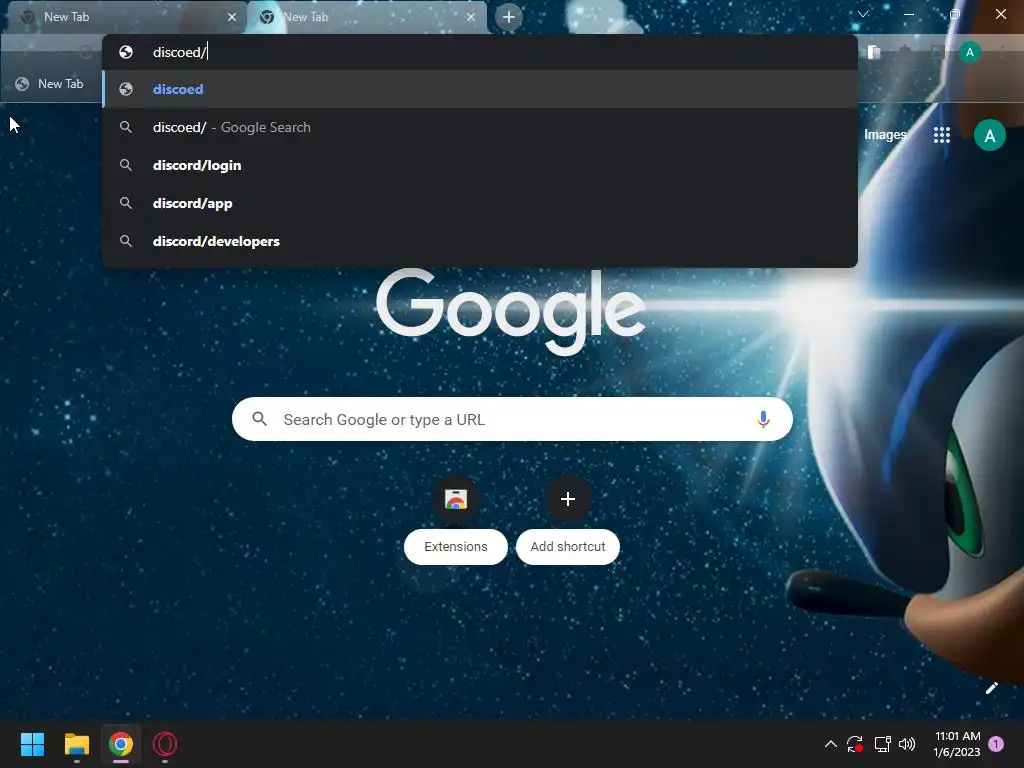This screenshot has width=1024, height=768.
Task: Pick the discord/developers suggestion
Action: click(480, 241)
